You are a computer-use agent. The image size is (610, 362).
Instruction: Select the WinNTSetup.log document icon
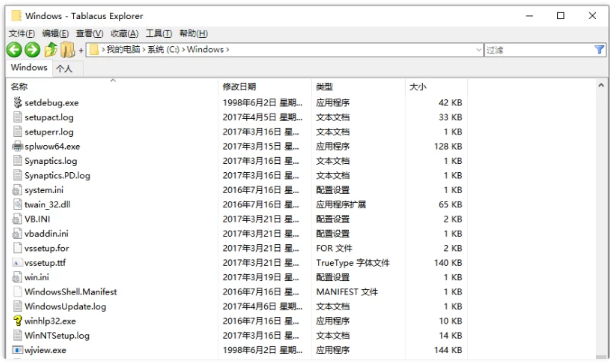click(17, 336)
